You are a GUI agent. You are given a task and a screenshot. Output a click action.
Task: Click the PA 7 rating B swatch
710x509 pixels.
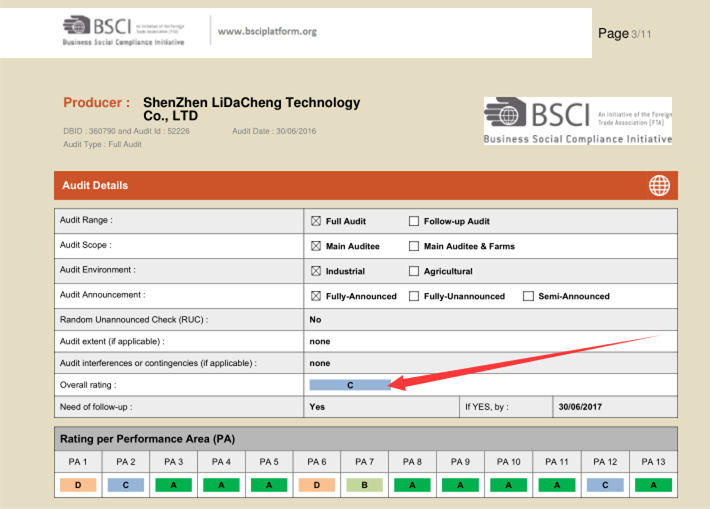(365, 485)
